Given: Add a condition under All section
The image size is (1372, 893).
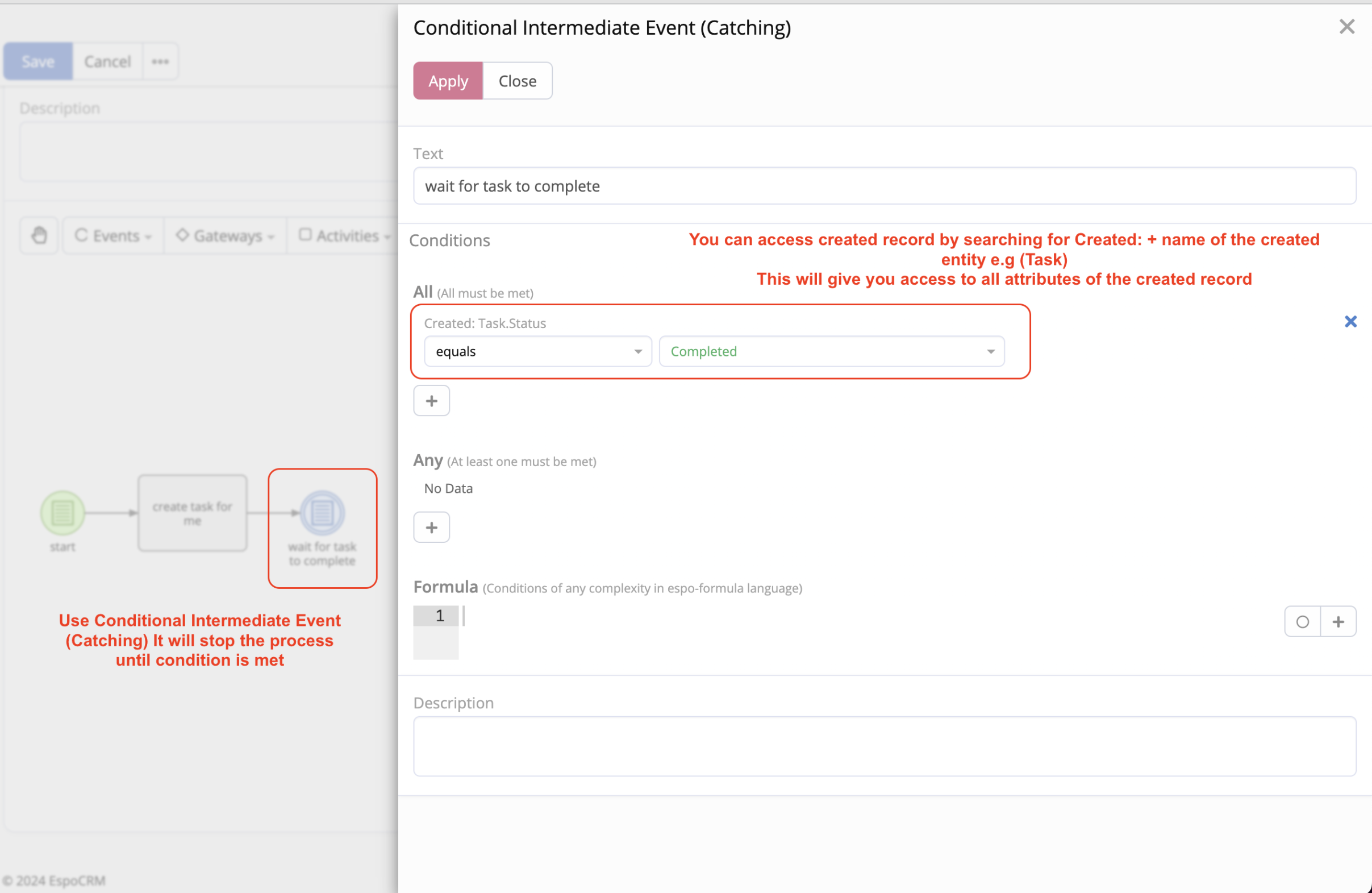Looking at the screenshot, I should (x=431, y=401).
